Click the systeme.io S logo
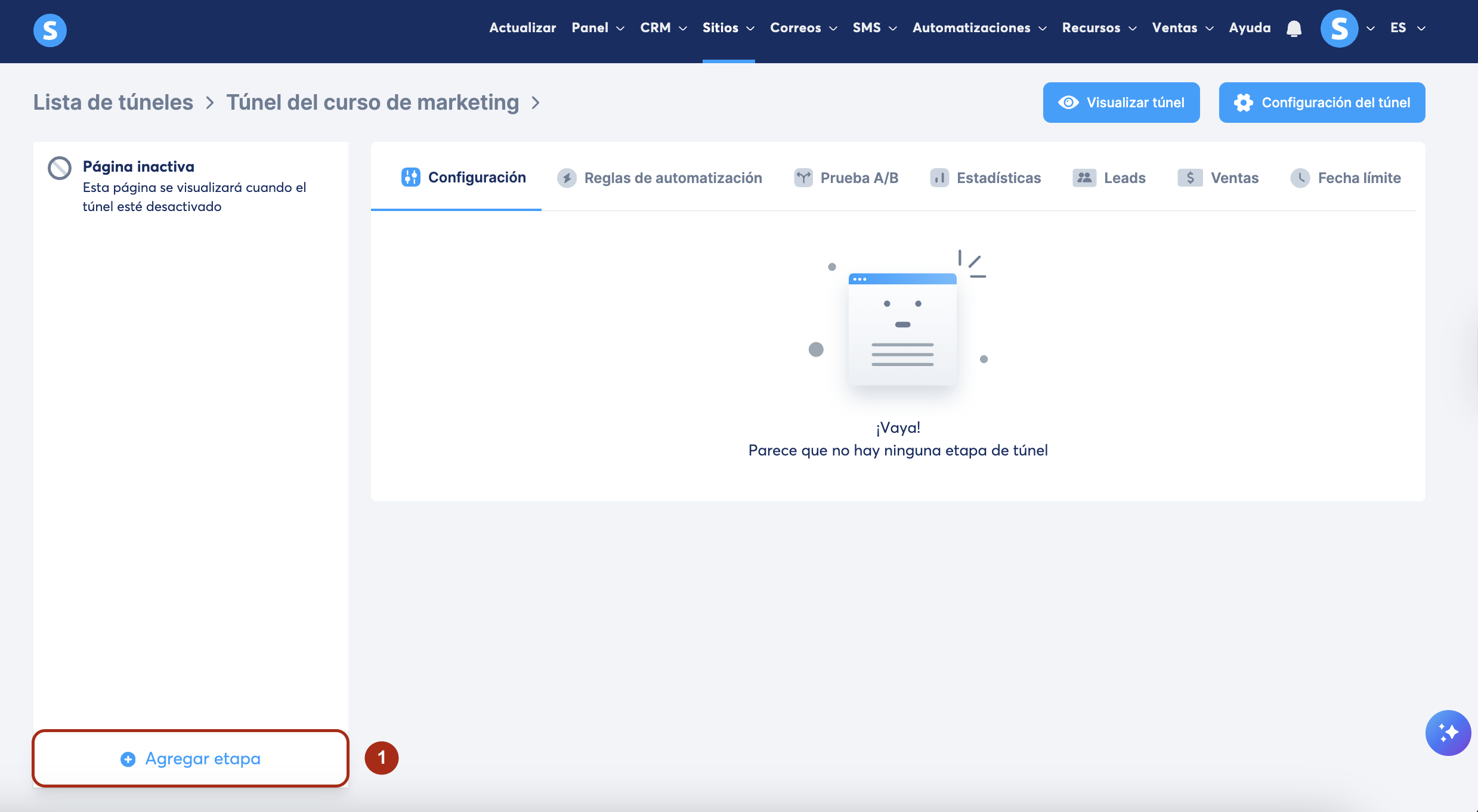Screen dimensions: 1478x812 [x=50, y=30]
